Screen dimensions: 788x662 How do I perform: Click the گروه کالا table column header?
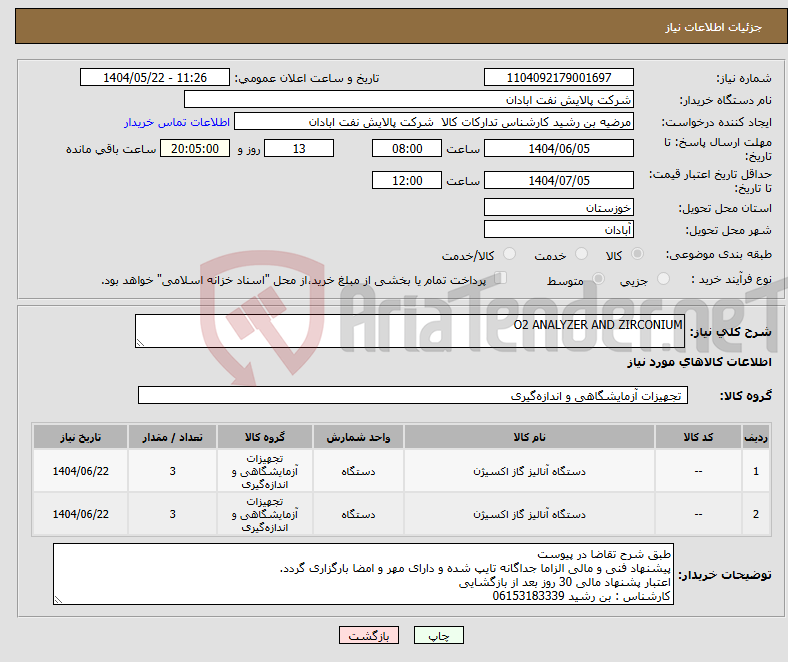(x=265, y=437)
